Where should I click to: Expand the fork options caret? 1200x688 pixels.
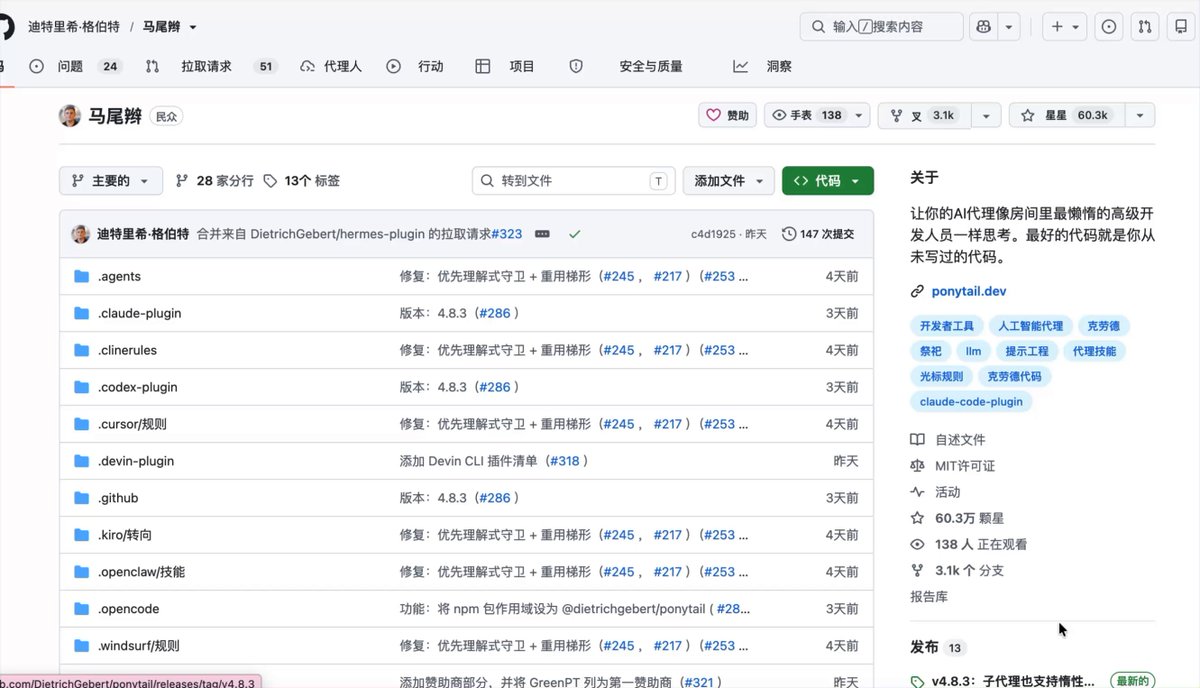[985, 115]
